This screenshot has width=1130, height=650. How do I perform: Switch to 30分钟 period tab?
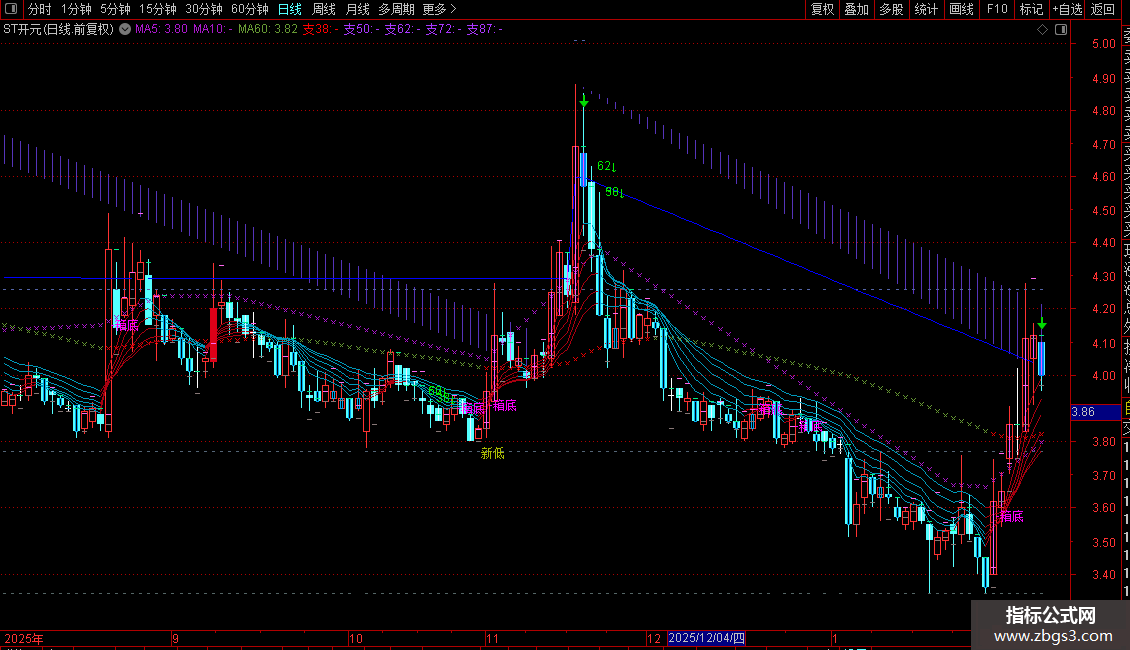203,9
